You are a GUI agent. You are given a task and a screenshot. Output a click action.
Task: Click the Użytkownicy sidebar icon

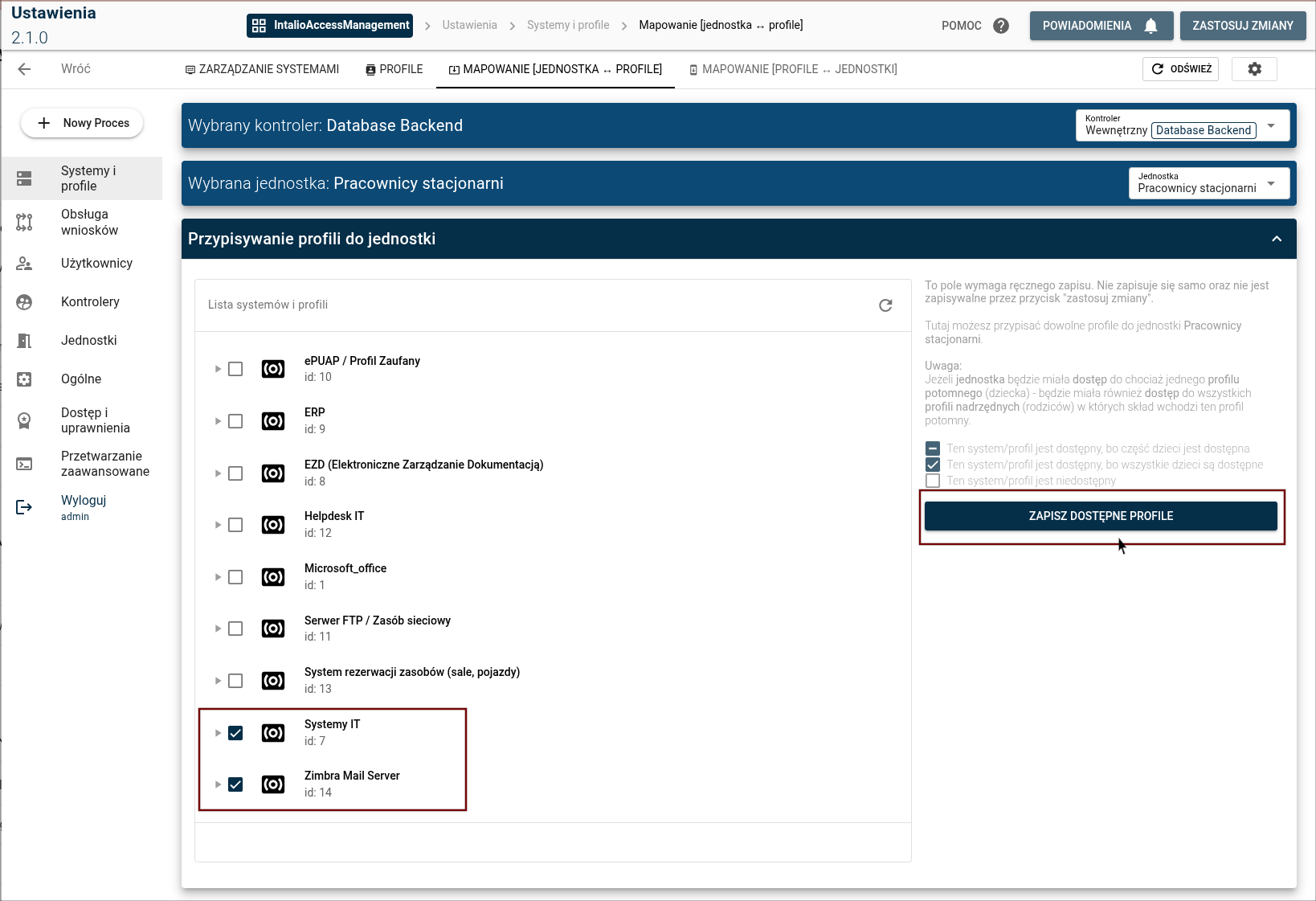24,263
